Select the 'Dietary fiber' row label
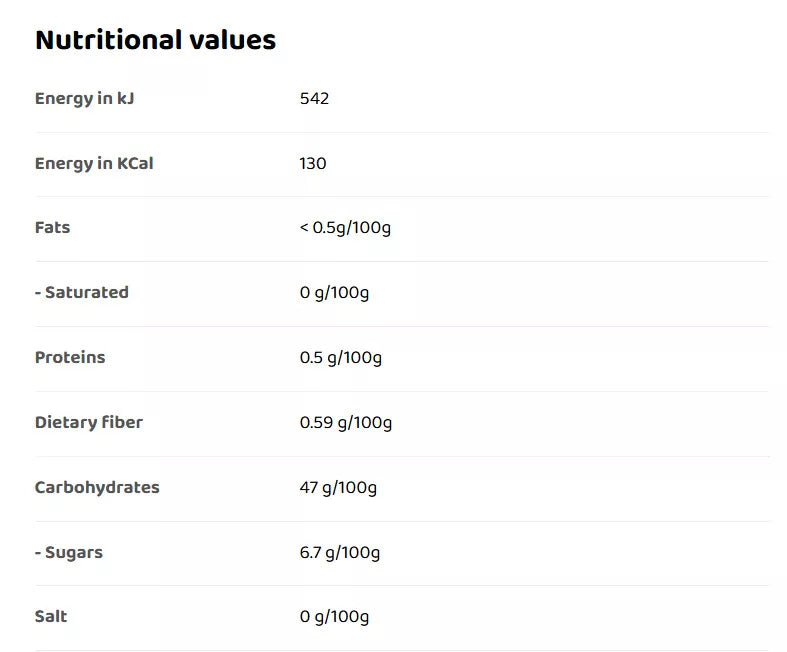Screen dimensions: 787x652 point(89,422)
